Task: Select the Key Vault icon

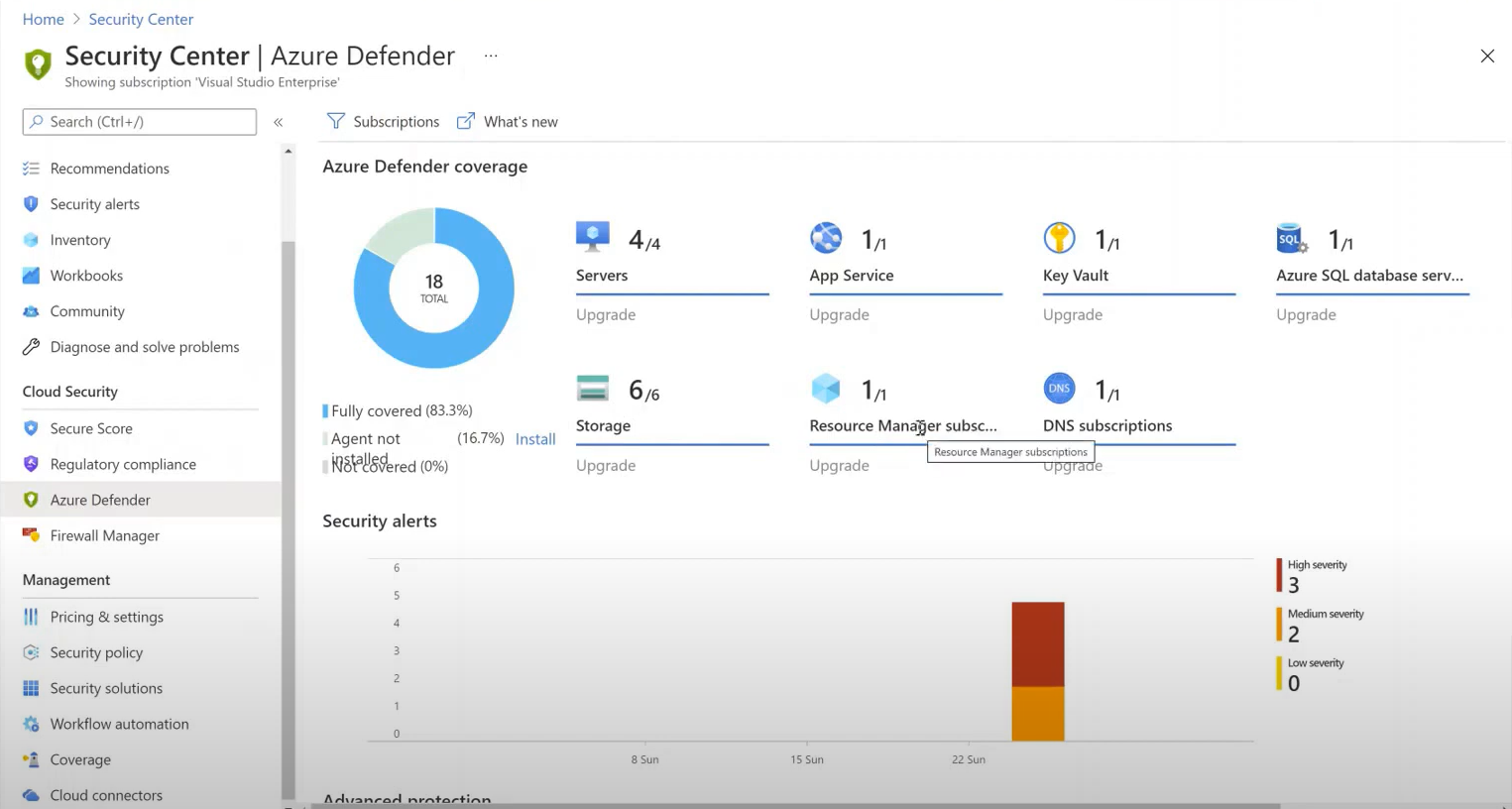Action: (1059, 238)
